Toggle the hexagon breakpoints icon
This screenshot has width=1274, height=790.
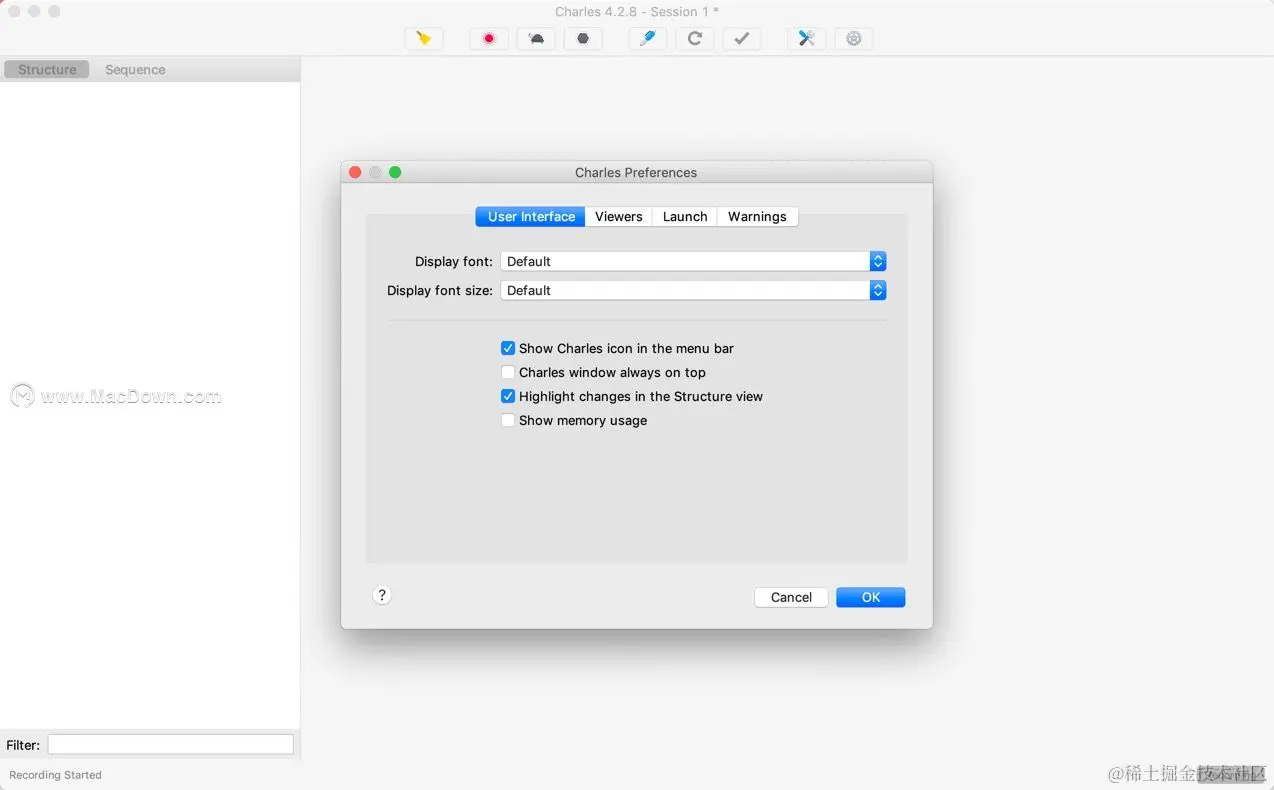[583, 39]
